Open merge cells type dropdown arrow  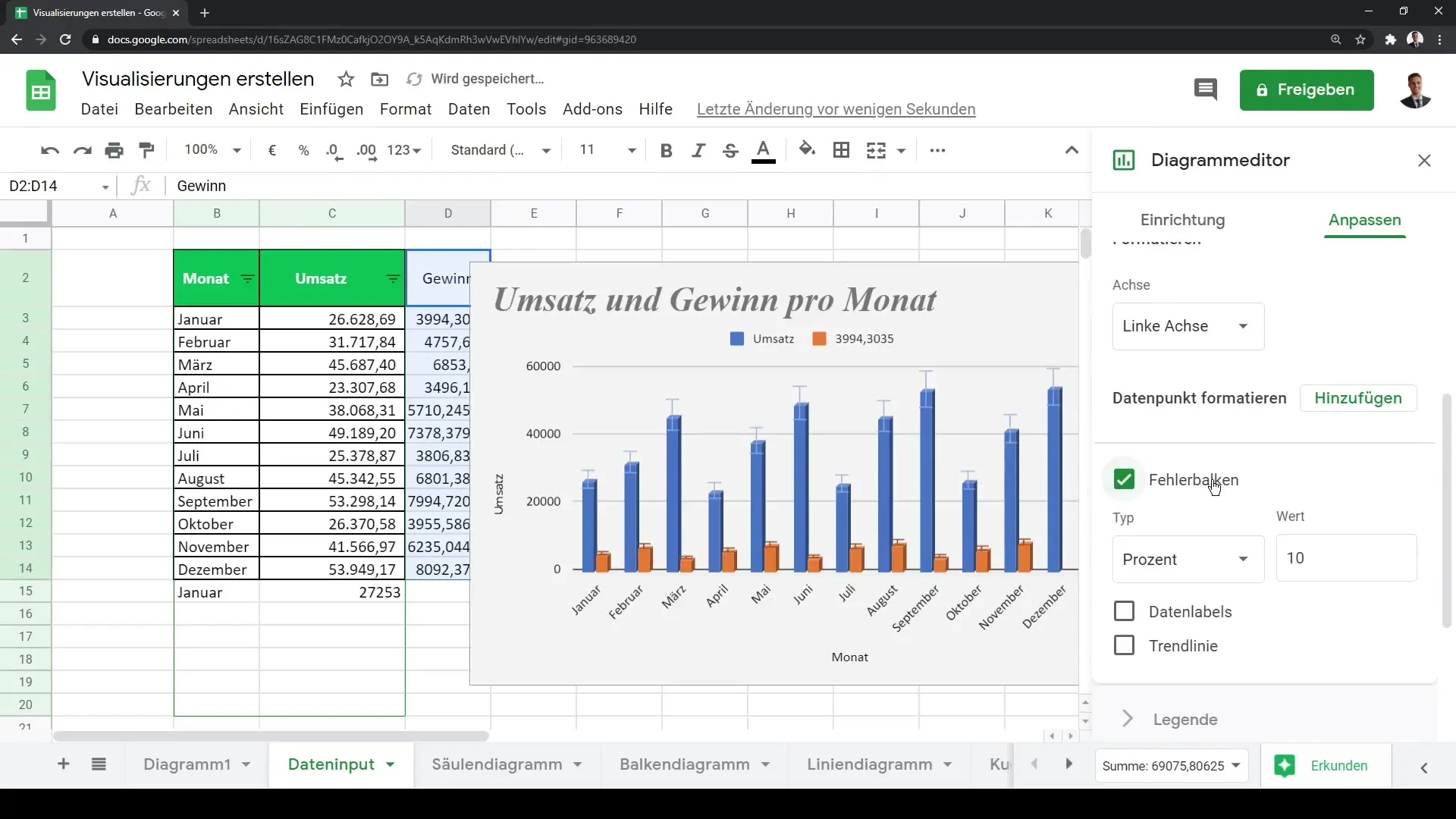tap(901, 150)
